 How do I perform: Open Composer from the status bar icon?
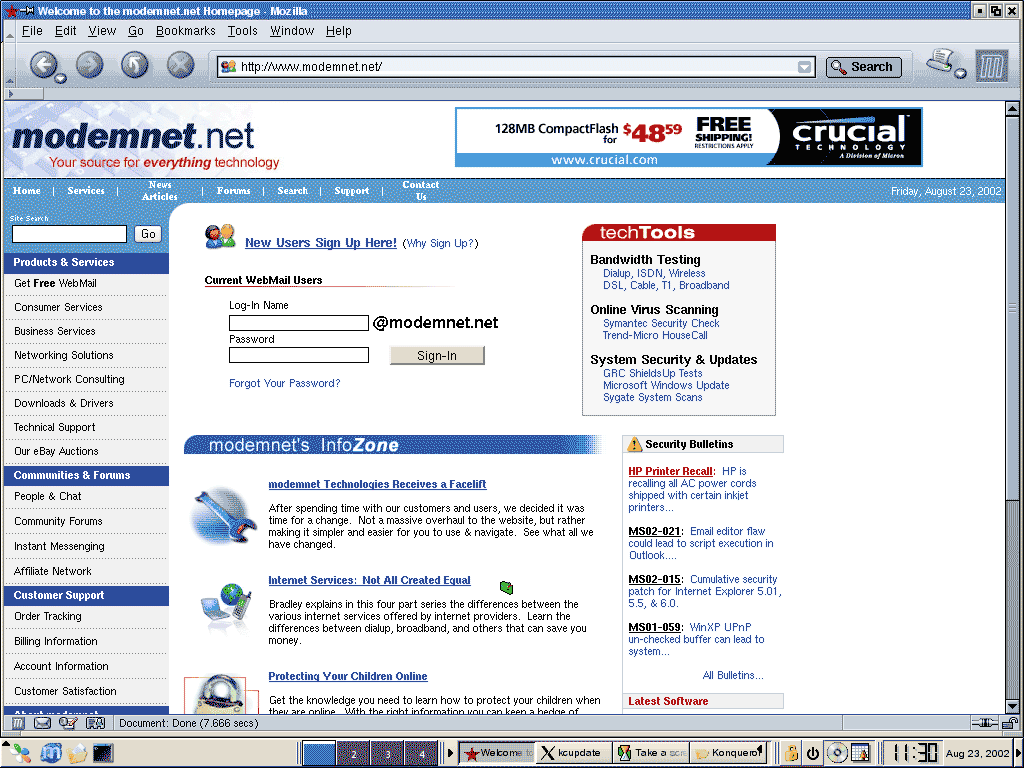click(x=68, y=722)
